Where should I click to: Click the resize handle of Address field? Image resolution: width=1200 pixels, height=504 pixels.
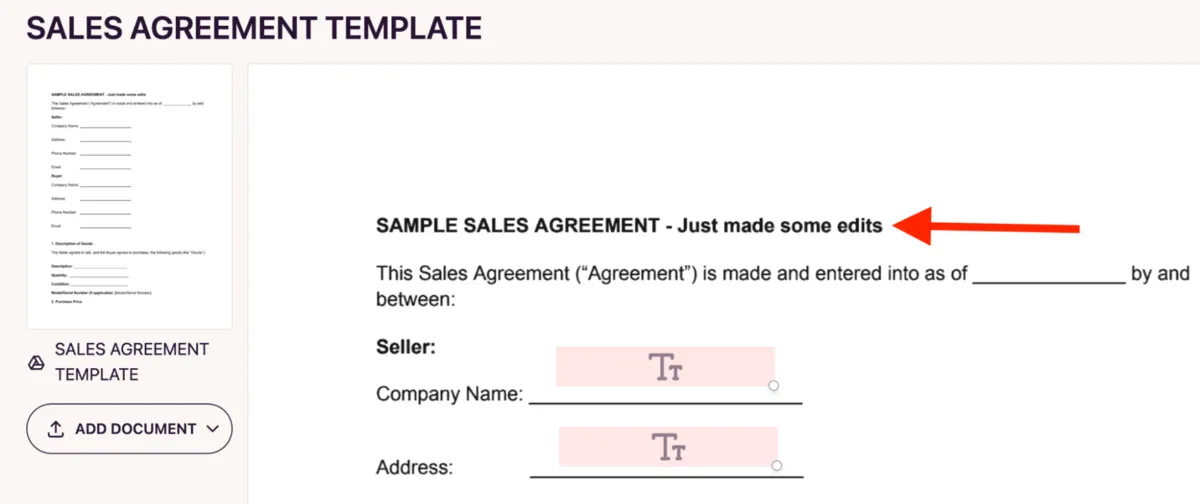[777, 466]
